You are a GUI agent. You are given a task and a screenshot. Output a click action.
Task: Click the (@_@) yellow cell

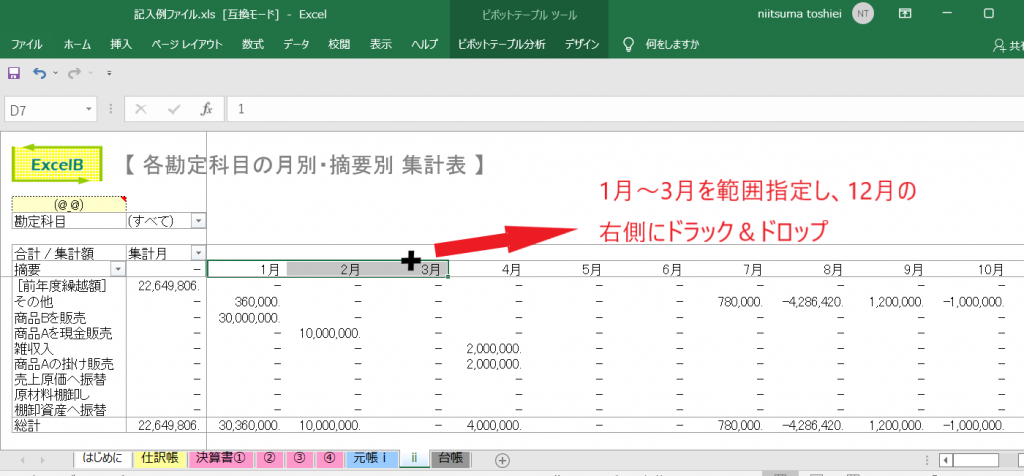coord(69,205)
